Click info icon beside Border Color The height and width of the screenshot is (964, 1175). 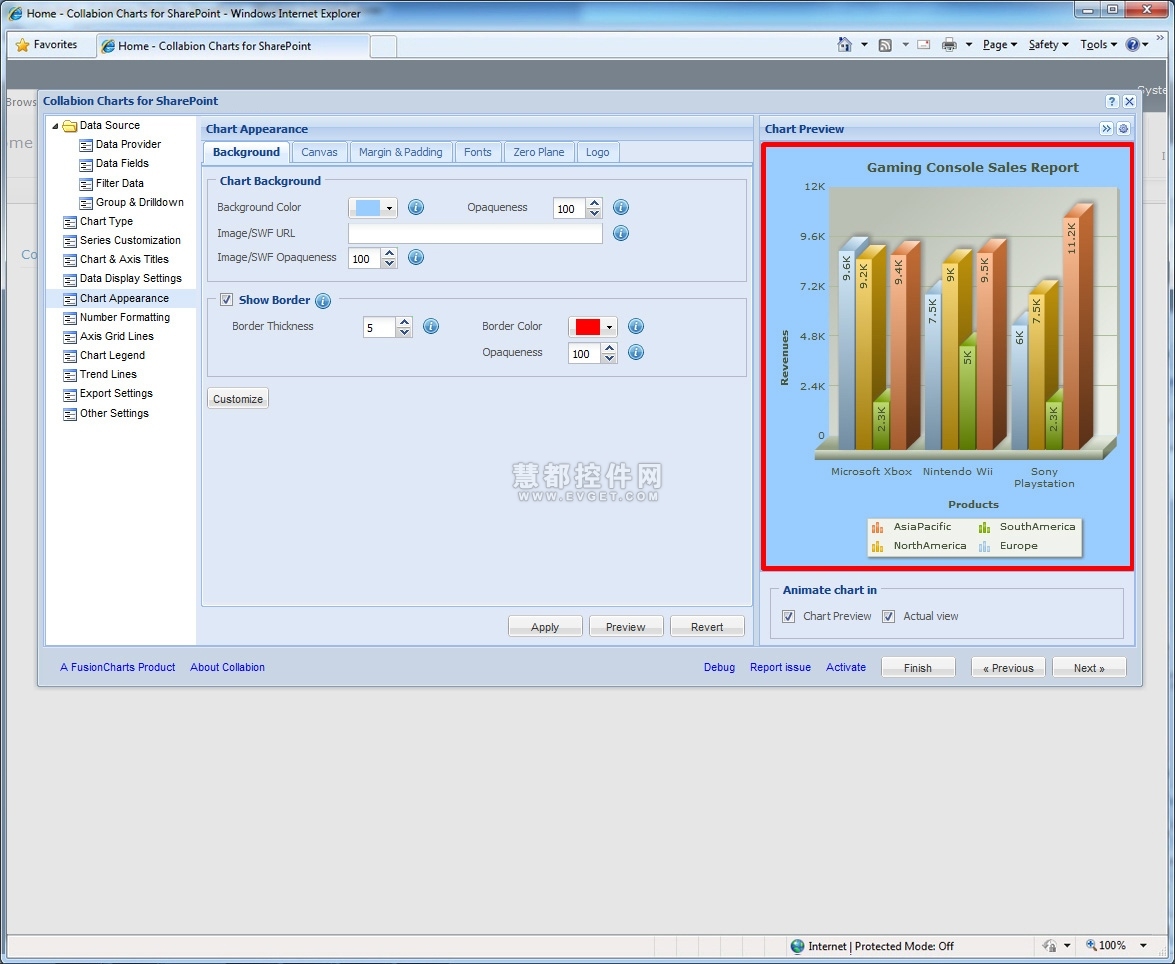635,326
